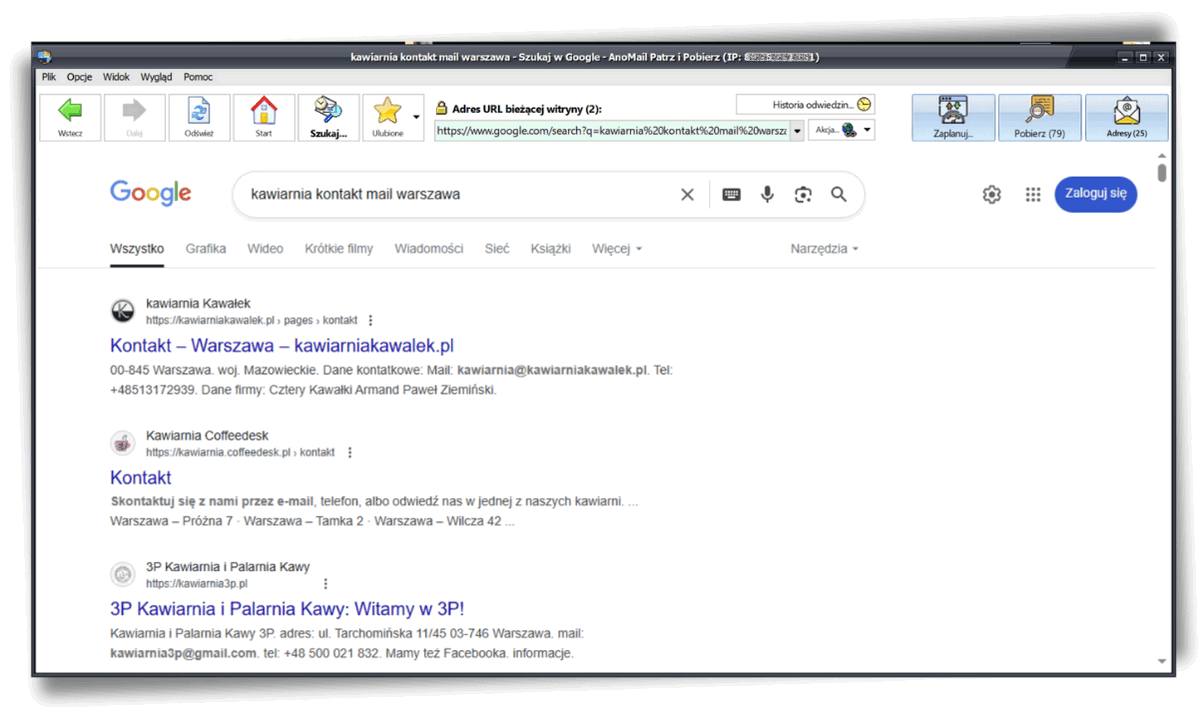Open three-dot menu for coffeedesk result
The height and width of the screenshot is (719, 1200).
pyautogui.click(x=349, y=453)
